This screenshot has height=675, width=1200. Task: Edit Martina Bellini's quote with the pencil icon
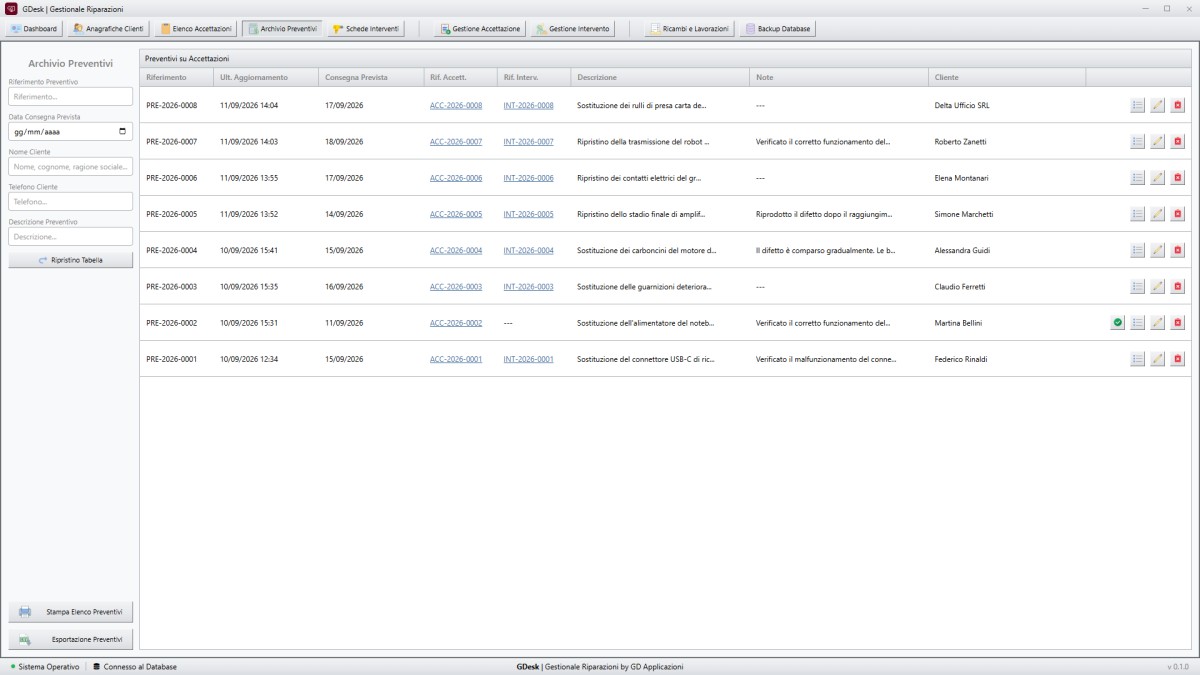tap(1157, 323)
